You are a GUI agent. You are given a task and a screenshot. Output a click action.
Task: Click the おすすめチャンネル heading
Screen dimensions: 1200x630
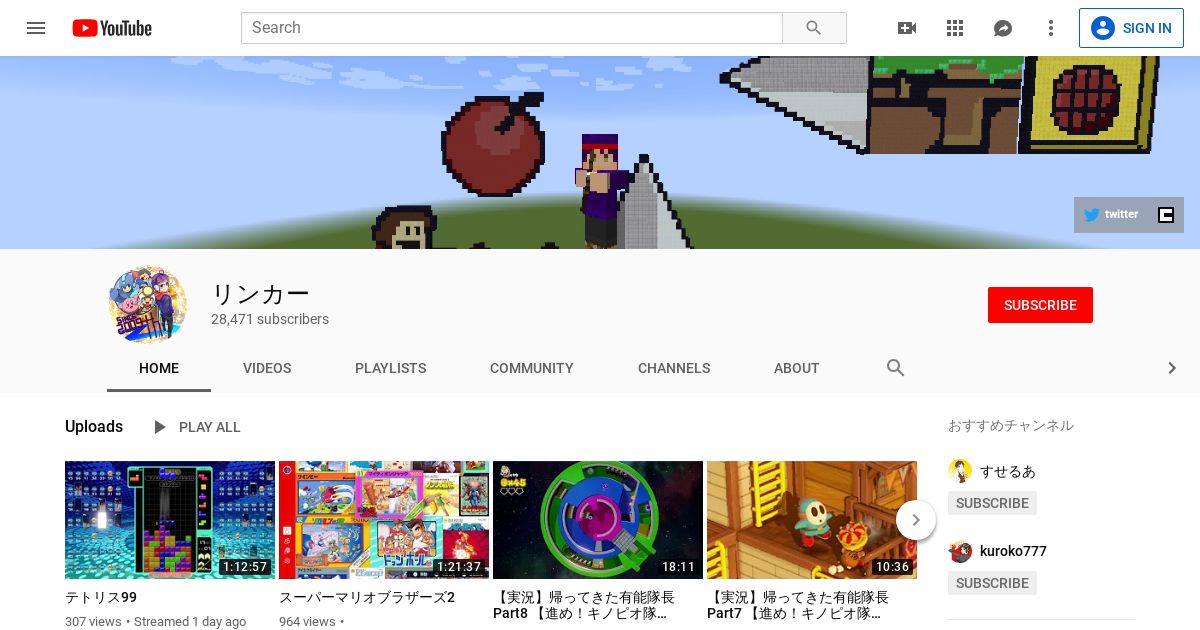1011,425
